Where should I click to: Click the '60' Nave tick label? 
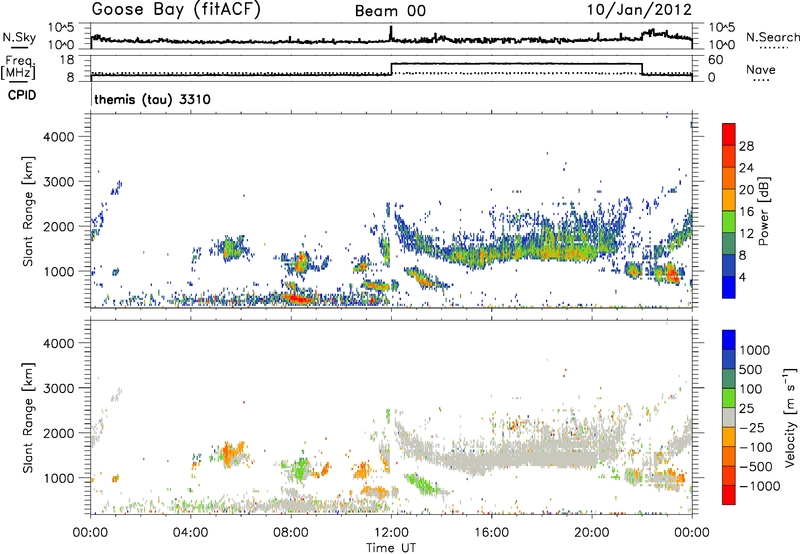pos(716,60)
